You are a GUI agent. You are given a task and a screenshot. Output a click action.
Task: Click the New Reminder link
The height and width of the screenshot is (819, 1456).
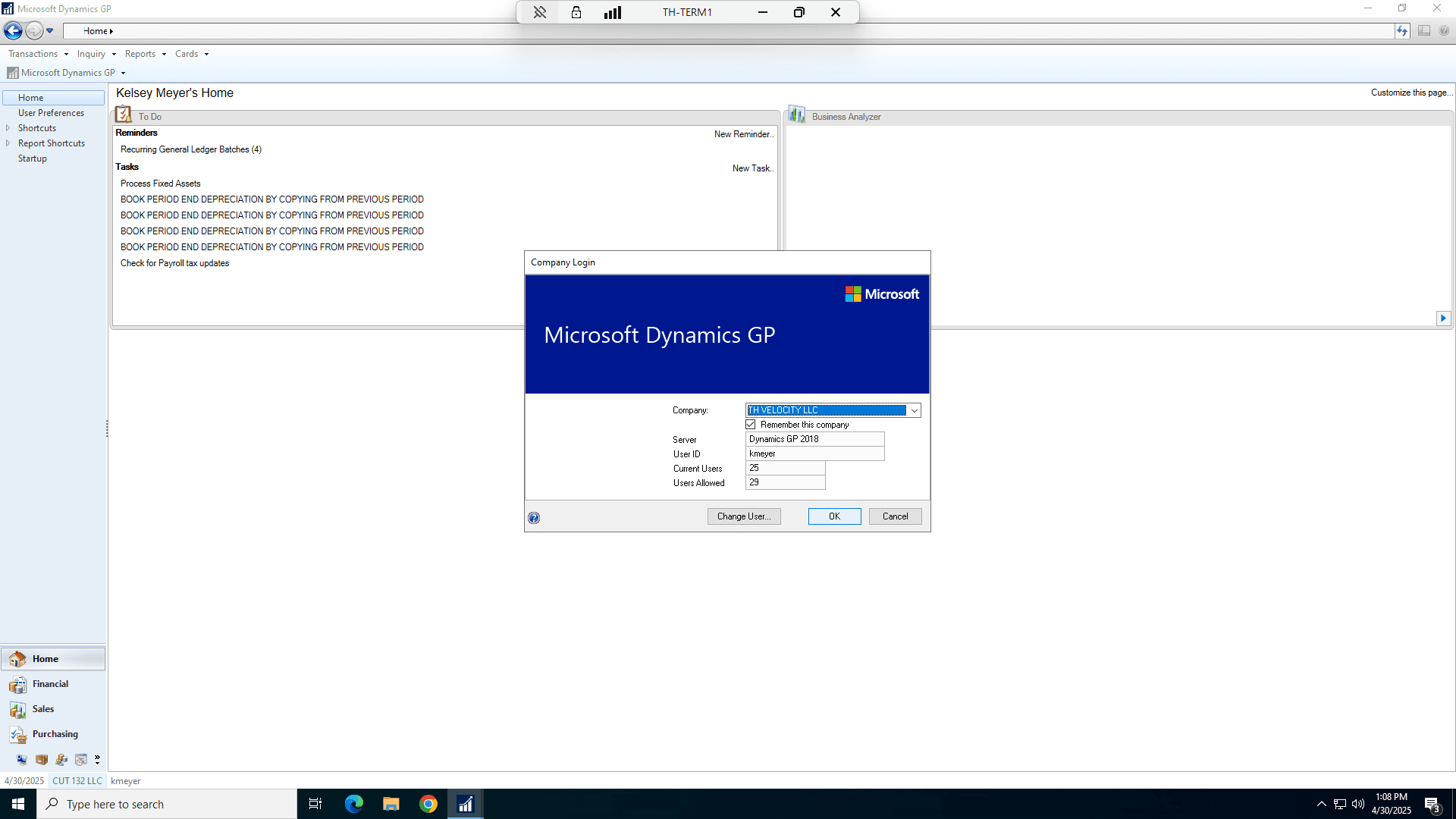coord(744,134)
